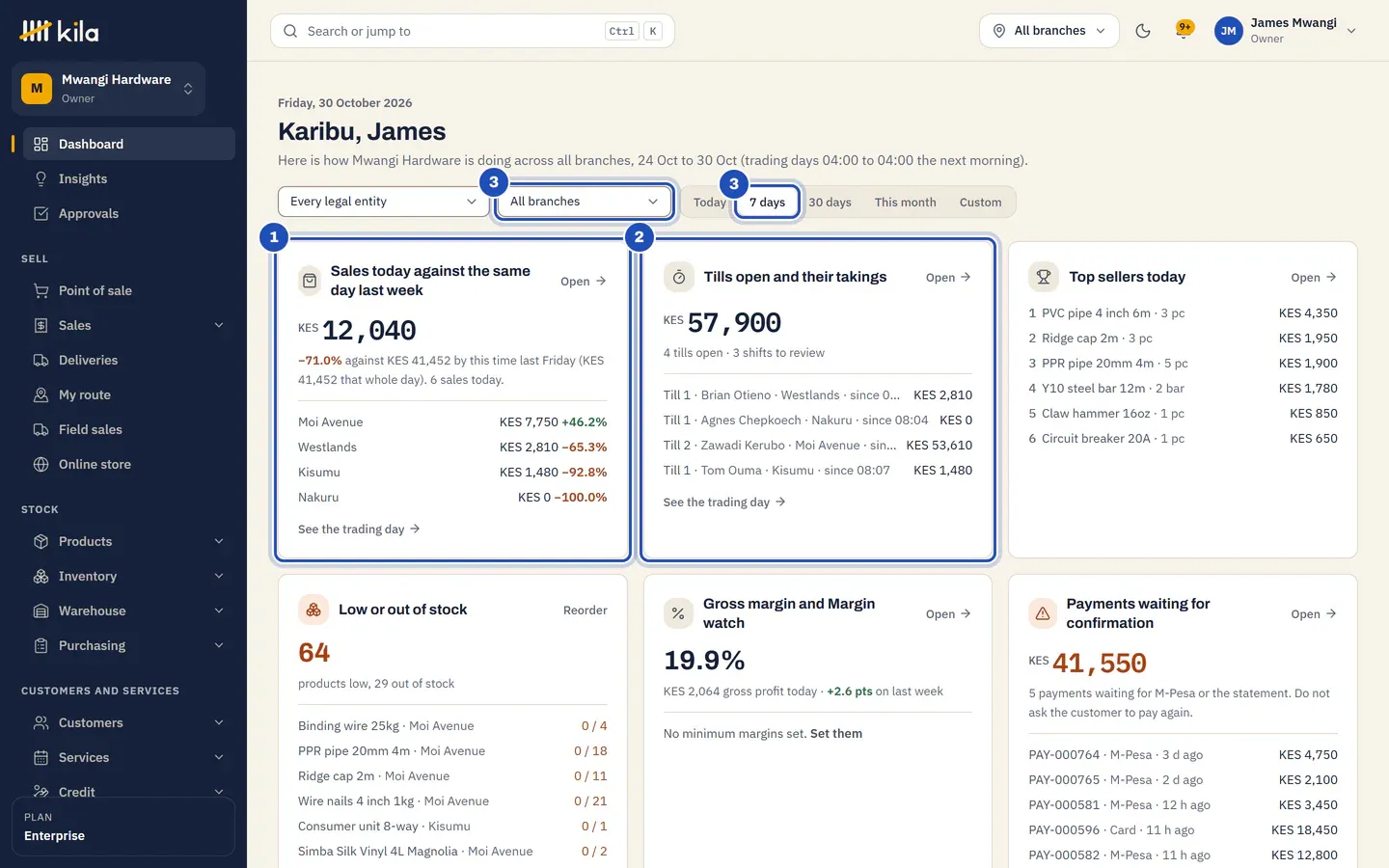Select the 30 days date range
This screenshot has height=868, width=1389.
(830, 203)
